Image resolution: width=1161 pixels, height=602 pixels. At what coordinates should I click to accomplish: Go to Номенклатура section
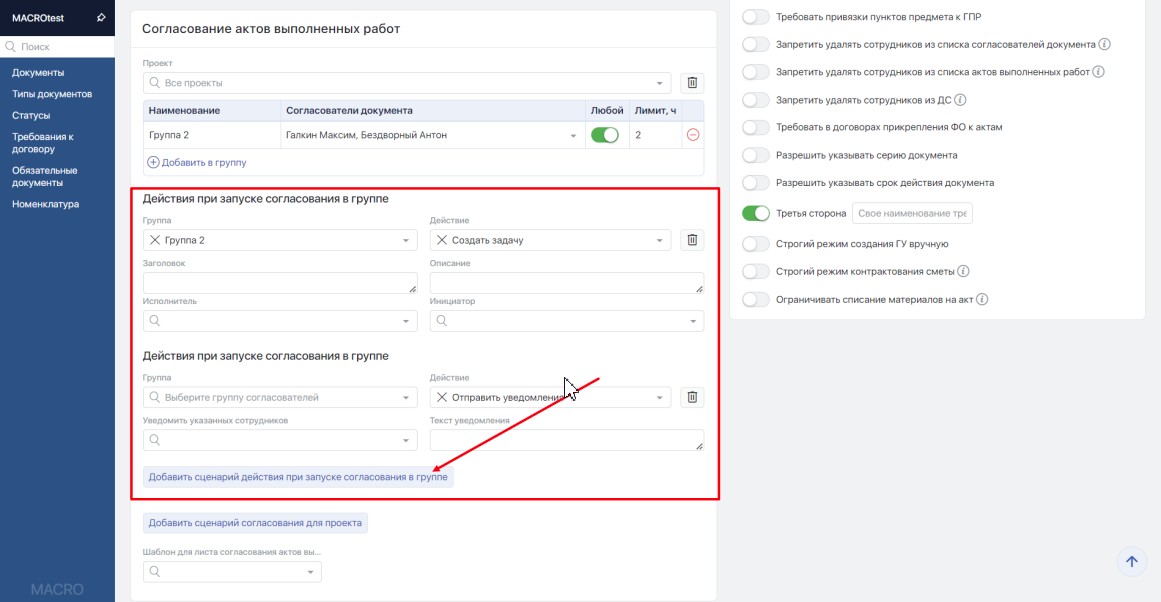tap(46, 205)
